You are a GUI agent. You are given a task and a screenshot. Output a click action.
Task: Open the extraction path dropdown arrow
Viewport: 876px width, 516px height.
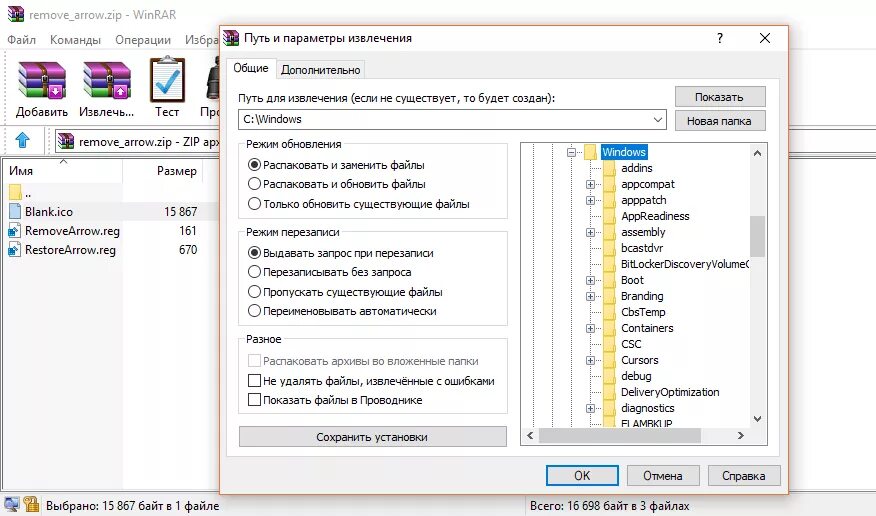[x=658, y=120]
